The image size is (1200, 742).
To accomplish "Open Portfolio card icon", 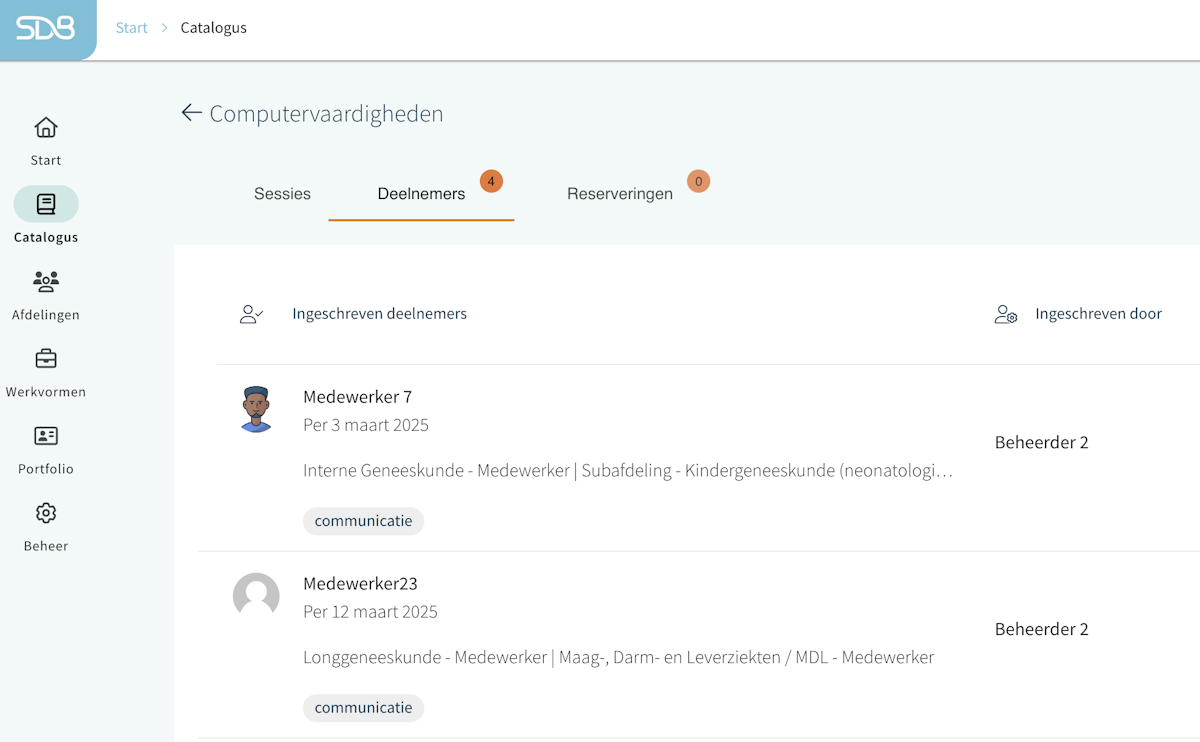I will click(x=46, y=435).
